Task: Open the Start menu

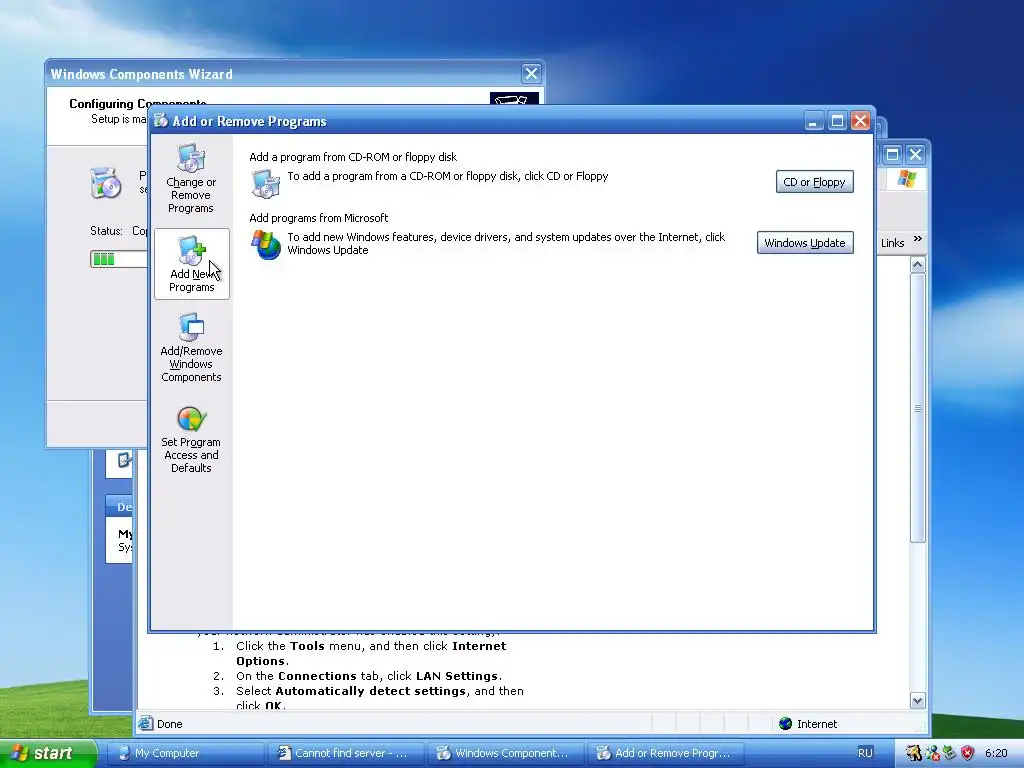Action: click(49, 753)
